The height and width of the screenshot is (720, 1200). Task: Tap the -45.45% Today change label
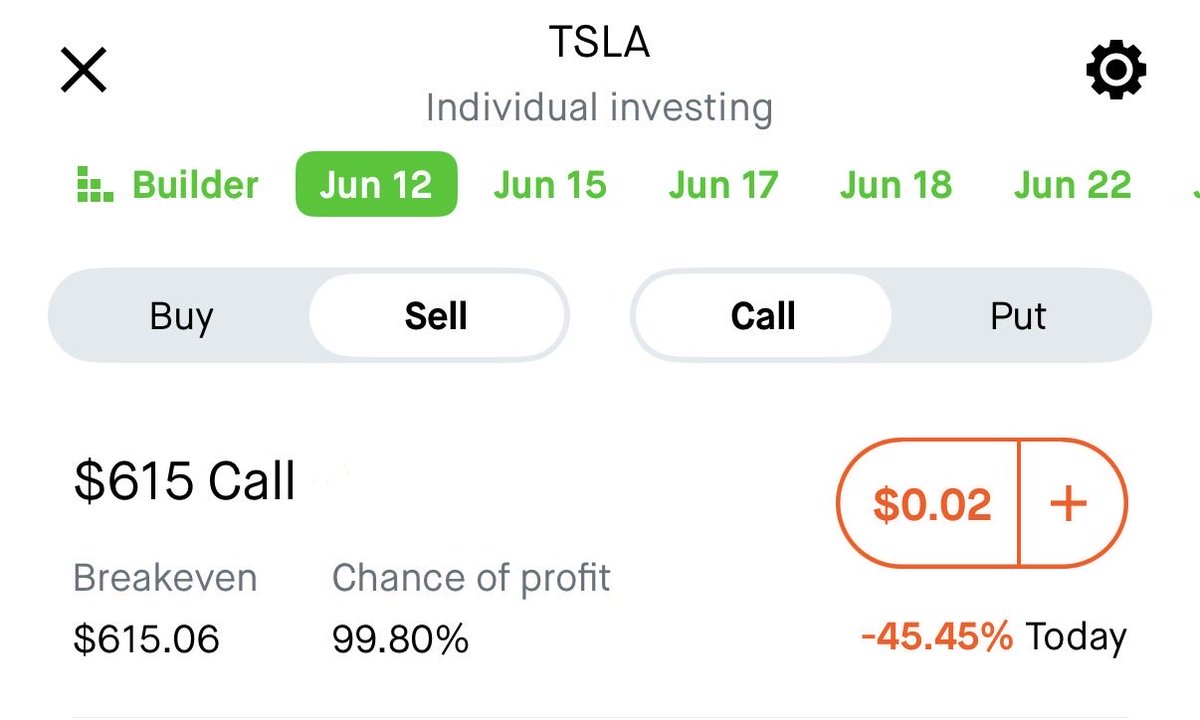tap(993, 636)
